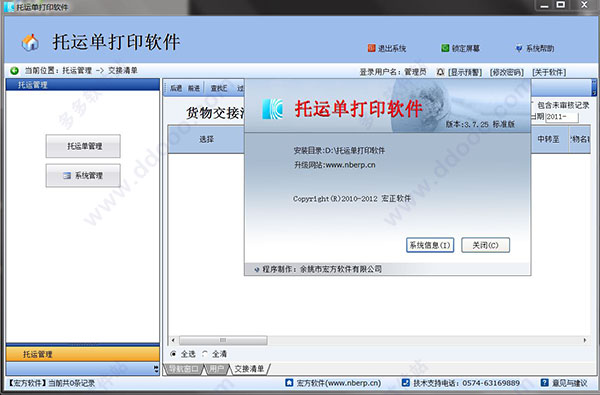
Task: Click the right arrow of the horizontal scrollbar
Action: coord(585,340)
